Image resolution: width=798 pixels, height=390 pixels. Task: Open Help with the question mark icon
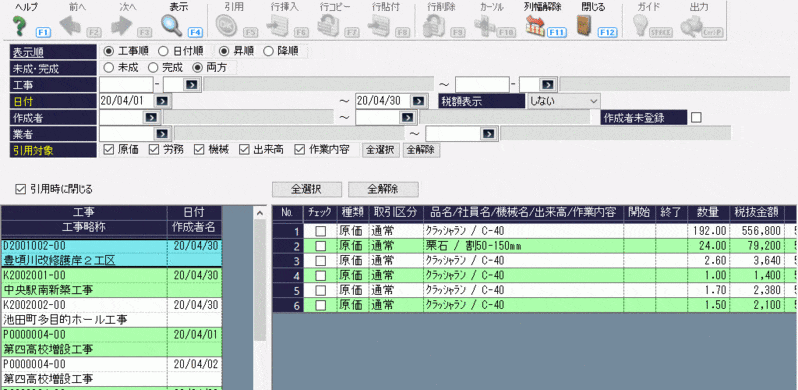coord(19,25)
